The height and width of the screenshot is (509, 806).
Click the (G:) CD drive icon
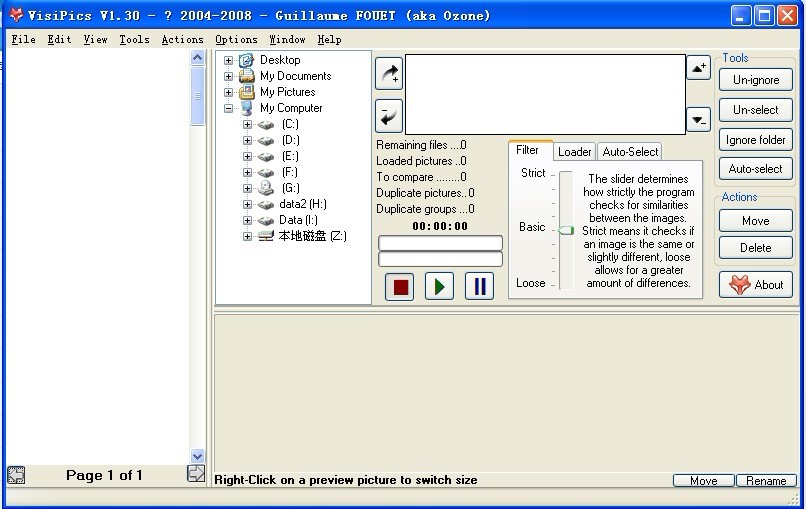point(266,188)
